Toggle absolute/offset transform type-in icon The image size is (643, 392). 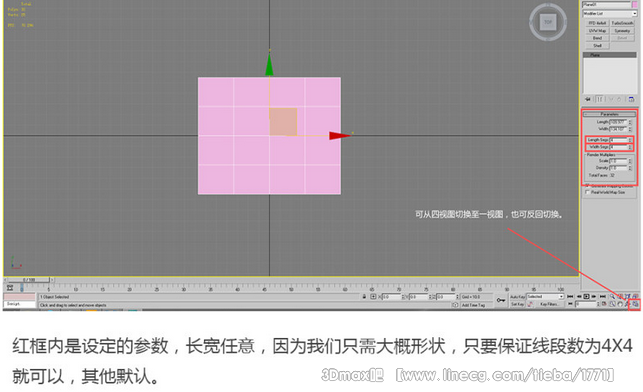pyautogui.click(x=373, y=296)
